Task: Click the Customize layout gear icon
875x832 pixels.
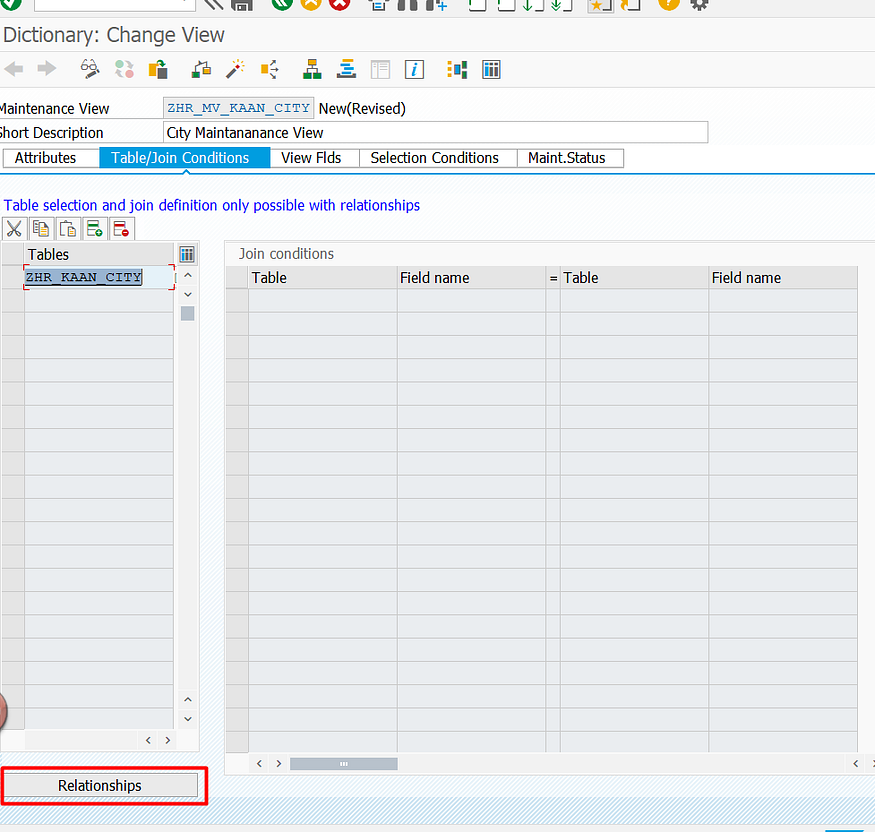Action: coord(699,4)
